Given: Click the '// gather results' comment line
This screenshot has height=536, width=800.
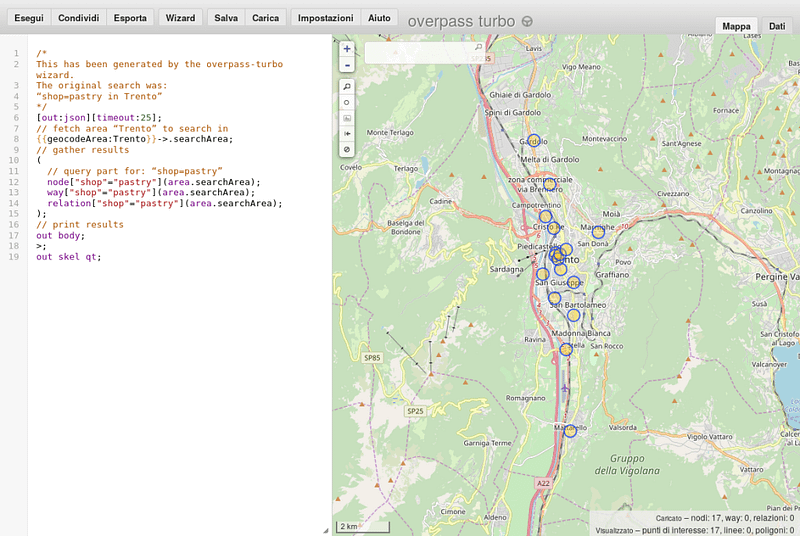Looking at the screenshot, I should [x=82, y=150].
